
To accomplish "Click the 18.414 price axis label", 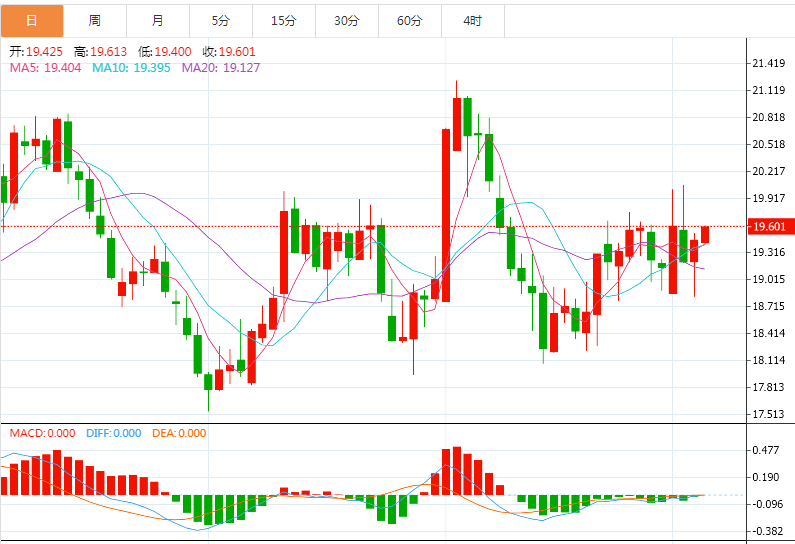I will (769, 333).
